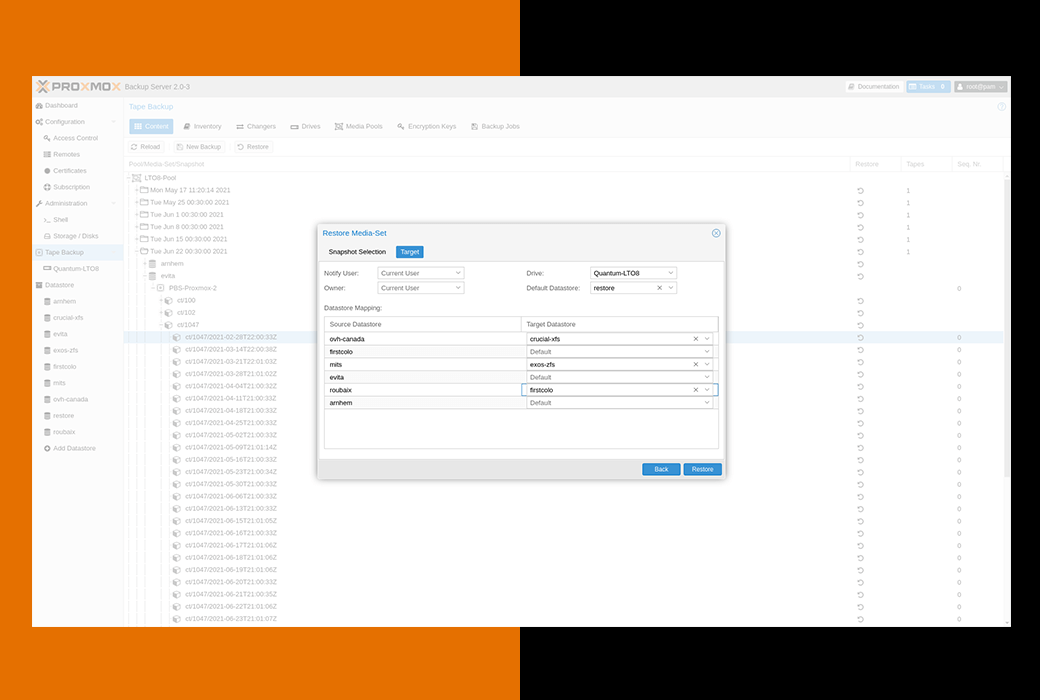Image resolution: width=1040 pixels, height=700 pixels.
Task: Clear the exos-zfs target datastore value
Action: pos(696,364)
